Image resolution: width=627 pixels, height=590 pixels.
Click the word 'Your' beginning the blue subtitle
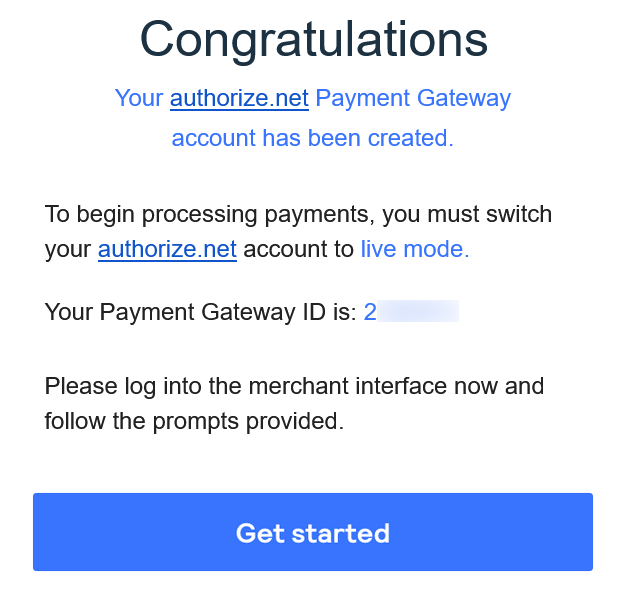[x=139, y=98]
